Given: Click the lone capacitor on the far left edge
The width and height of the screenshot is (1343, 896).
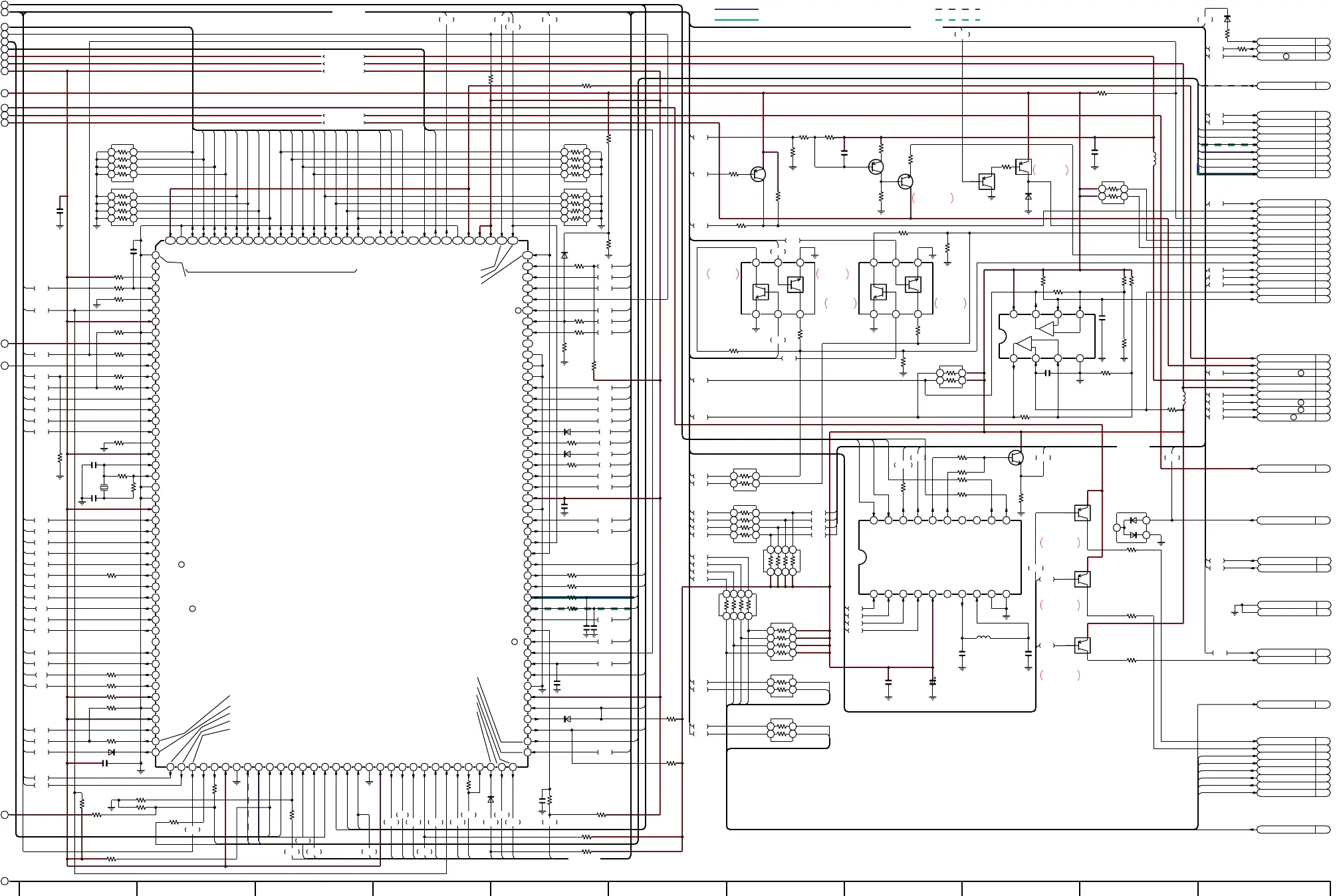Looking at the screenshot, I should pyautogui.click(x=60, y=210).
